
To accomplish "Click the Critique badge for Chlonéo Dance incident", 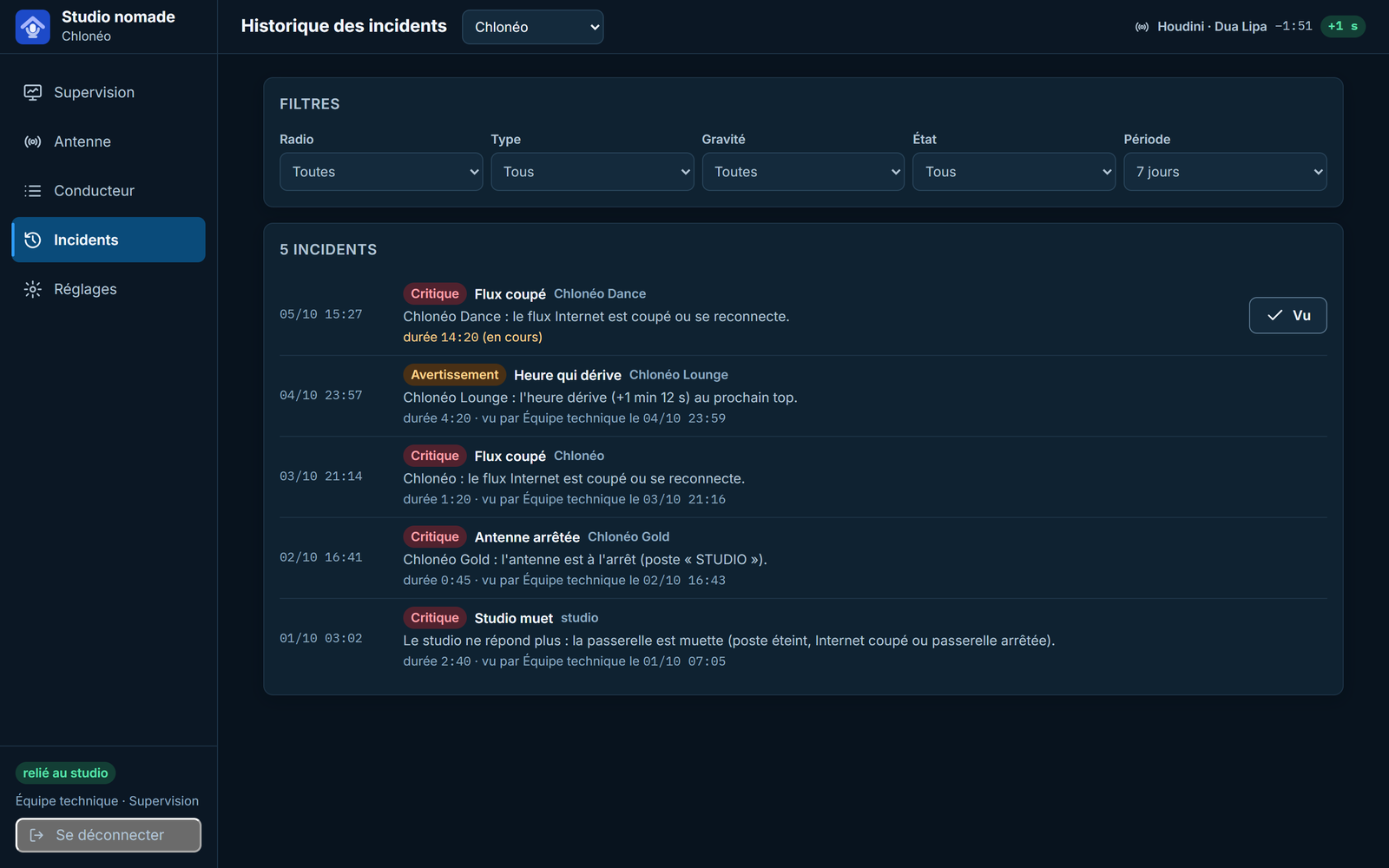I will (435, 293).
